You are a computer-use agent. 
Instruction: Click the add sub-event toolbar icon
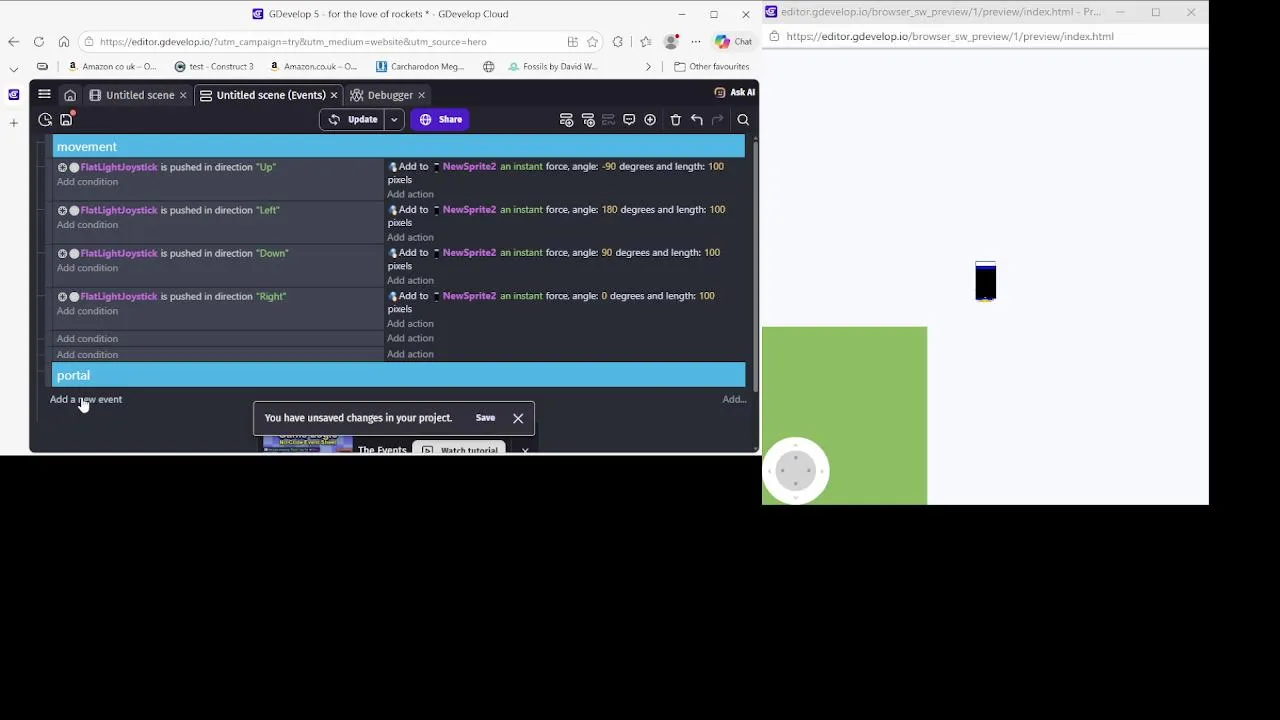pos(588,120)
